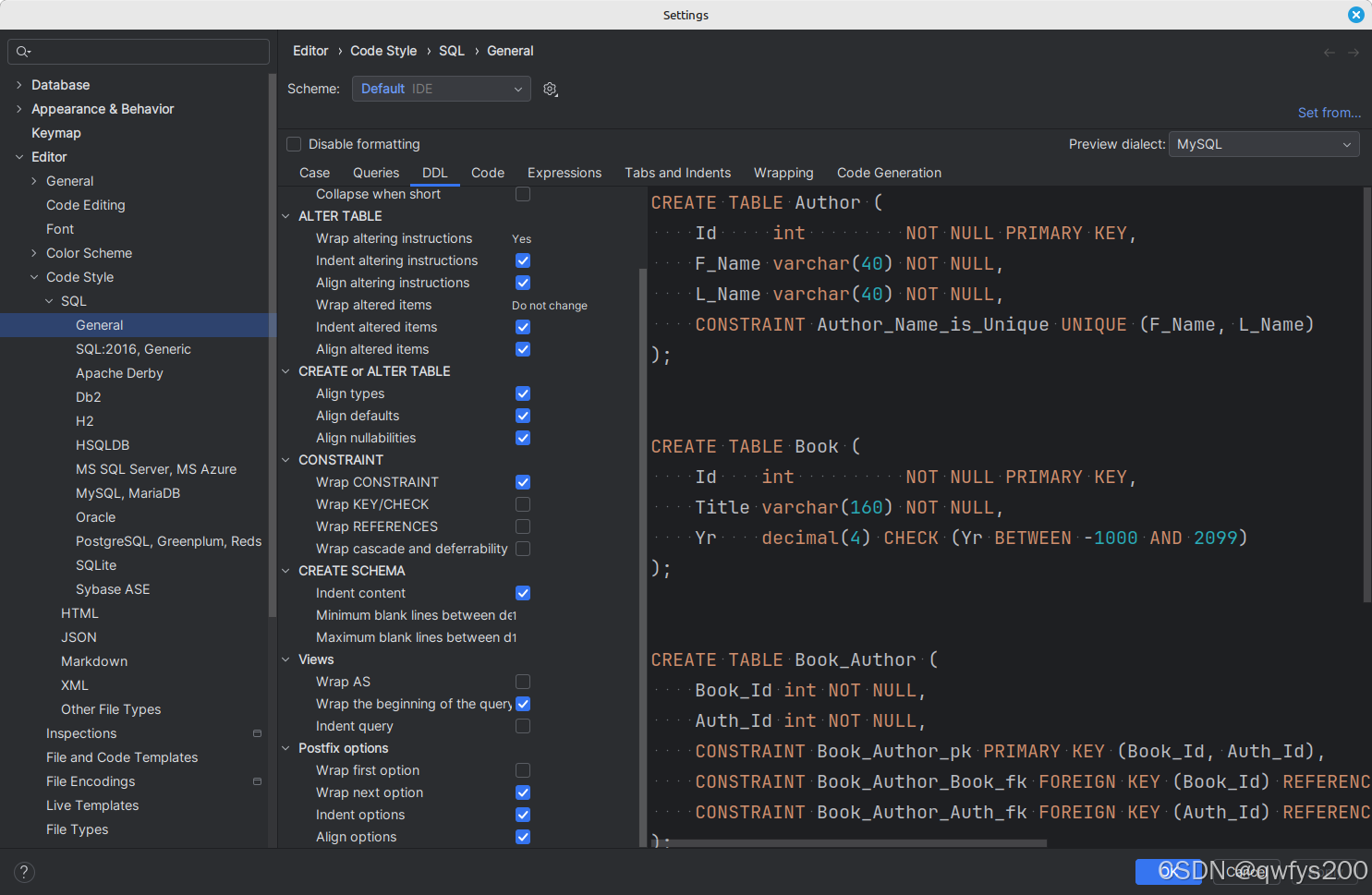Click Code Style in breadcrumb
This screenshot has width=1372, height=895.
(383, 51)
